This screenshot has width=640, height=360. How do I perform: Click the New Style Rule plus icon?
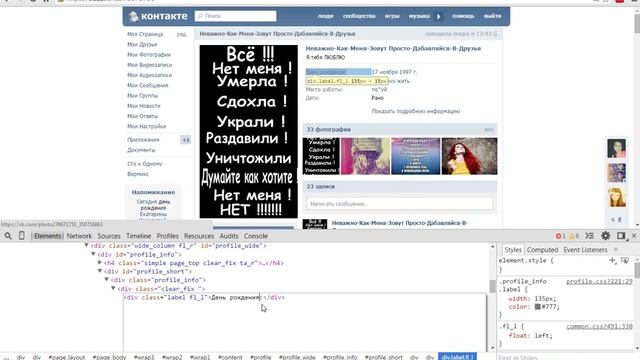(x=612, y=260)
